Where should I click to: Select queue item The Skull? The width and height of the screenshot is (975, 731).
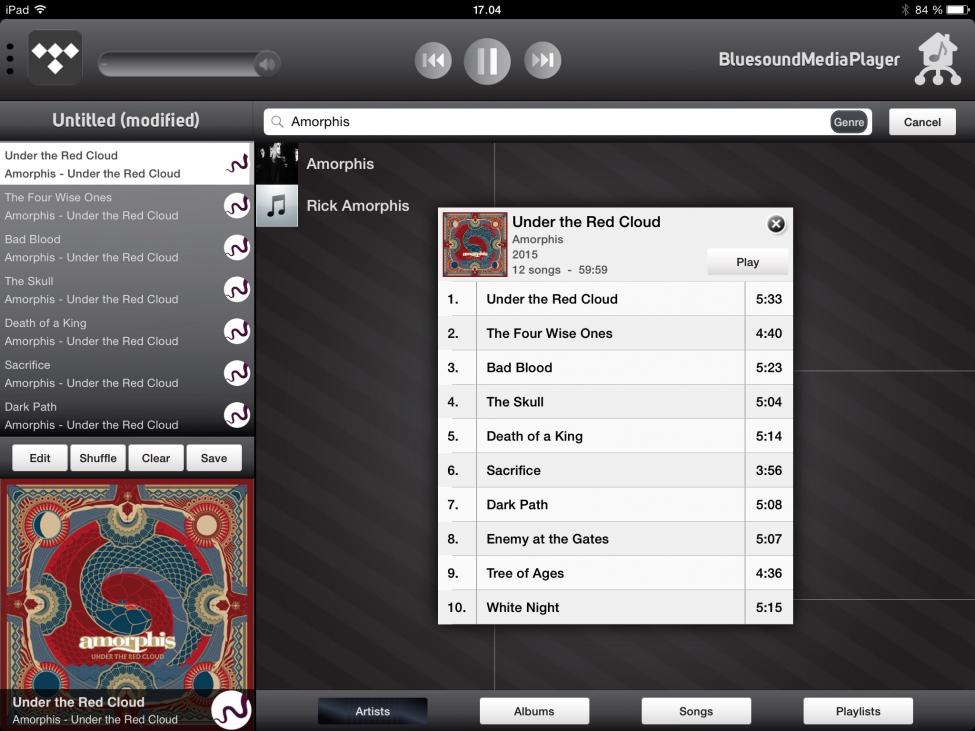126,290
